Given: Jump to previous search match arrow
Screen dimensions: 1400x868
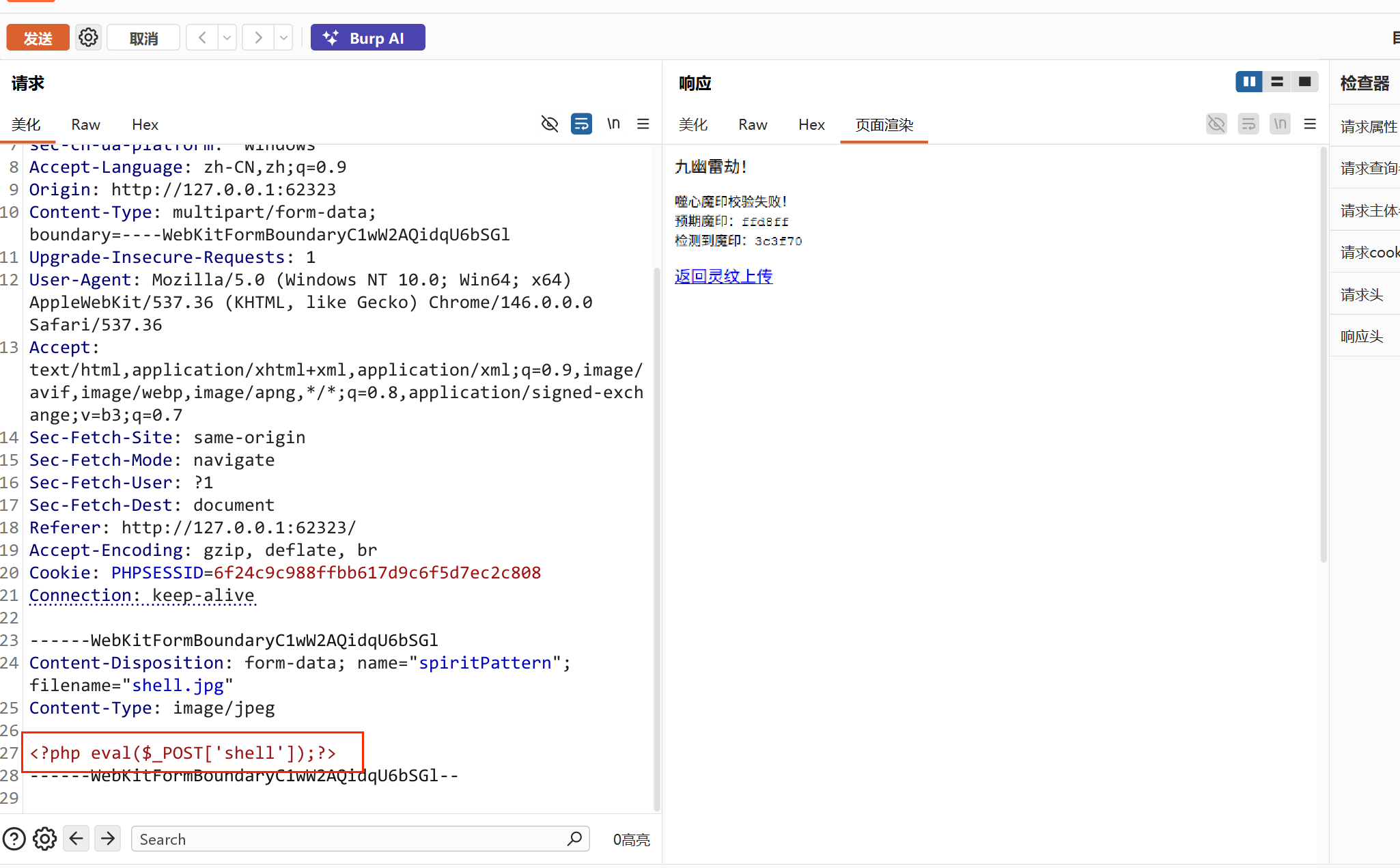Looking at the screenshot, I should (76, 838).
